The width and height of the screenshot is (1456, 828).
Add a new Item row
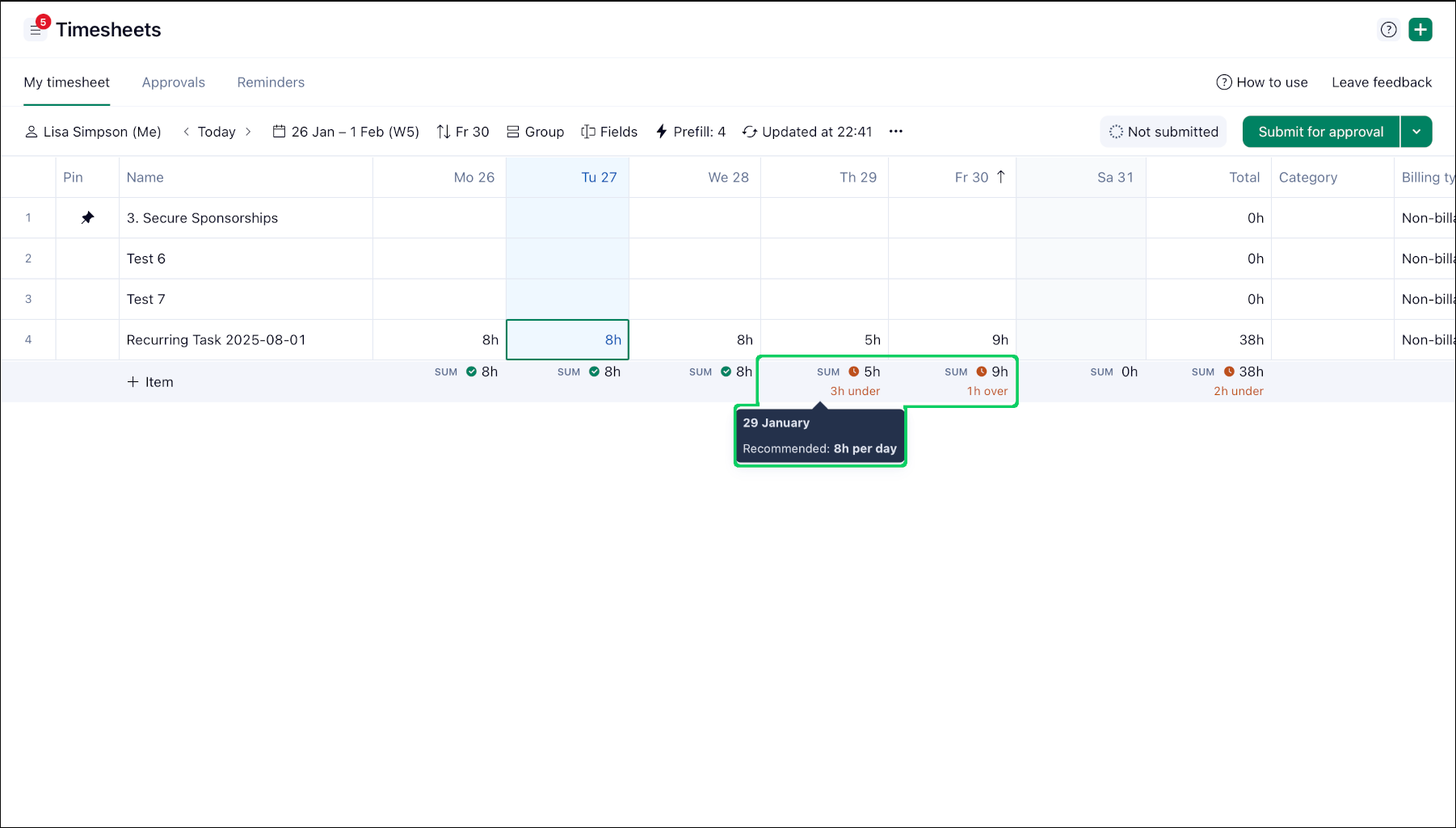[150, 382]
